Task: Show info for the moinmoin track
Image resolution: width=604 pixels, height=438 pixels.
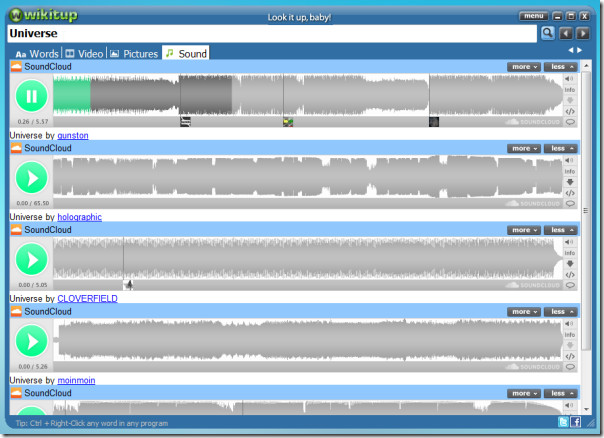Action: point(570,335)
